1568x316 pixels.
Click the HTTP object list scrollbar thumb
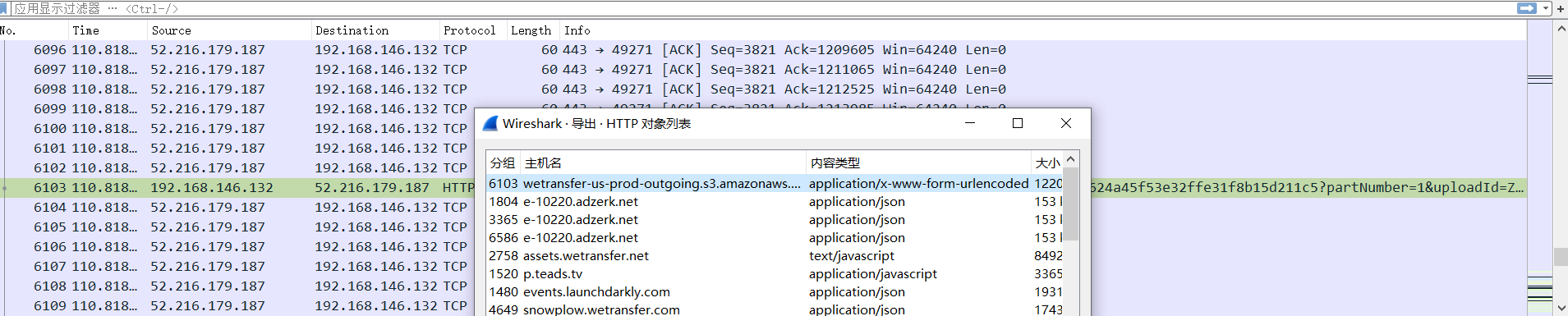(1071, 204)
